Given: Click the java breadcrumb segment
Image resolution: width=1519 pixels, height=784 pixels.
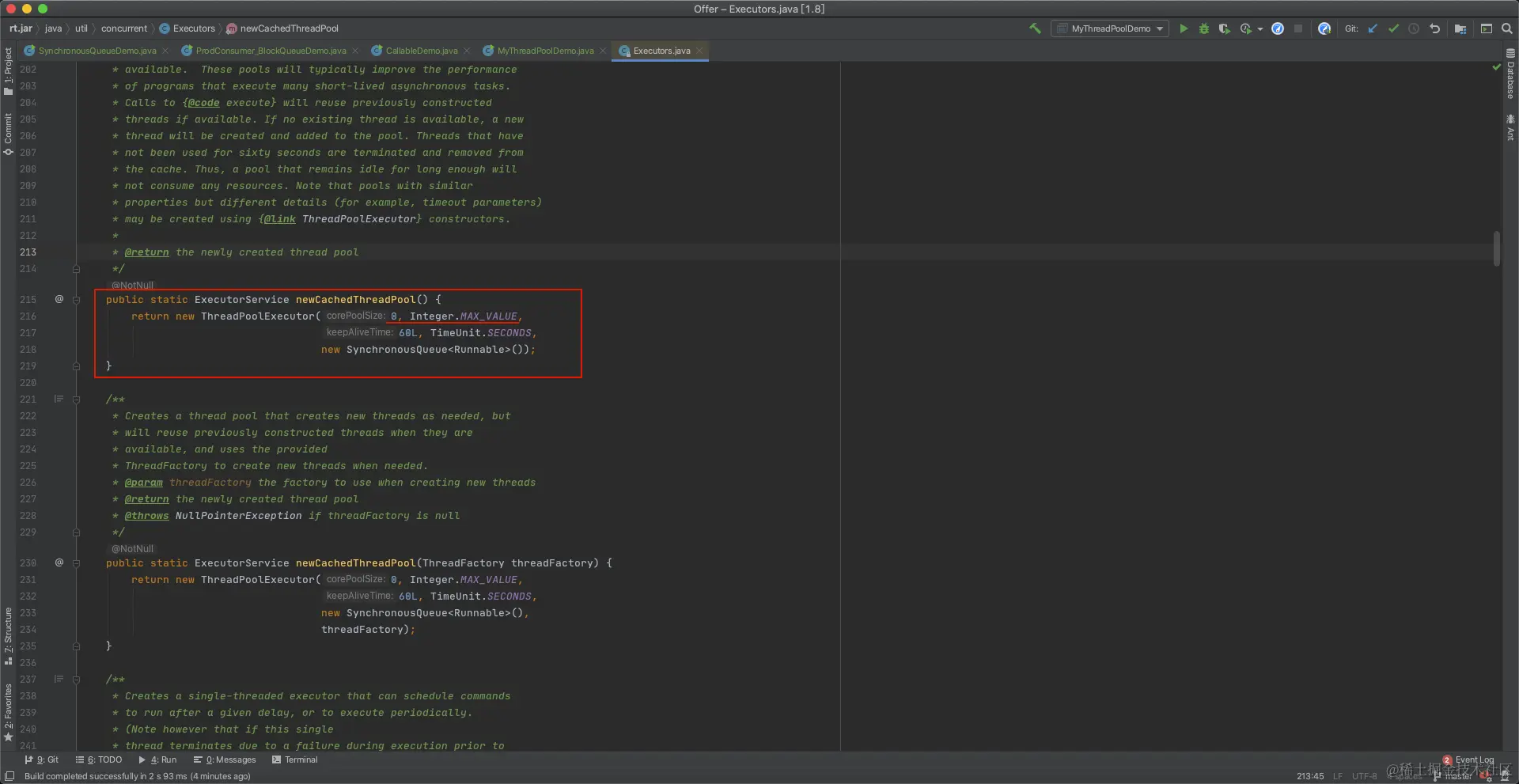Looking at the screenshot, I should 53,28.
